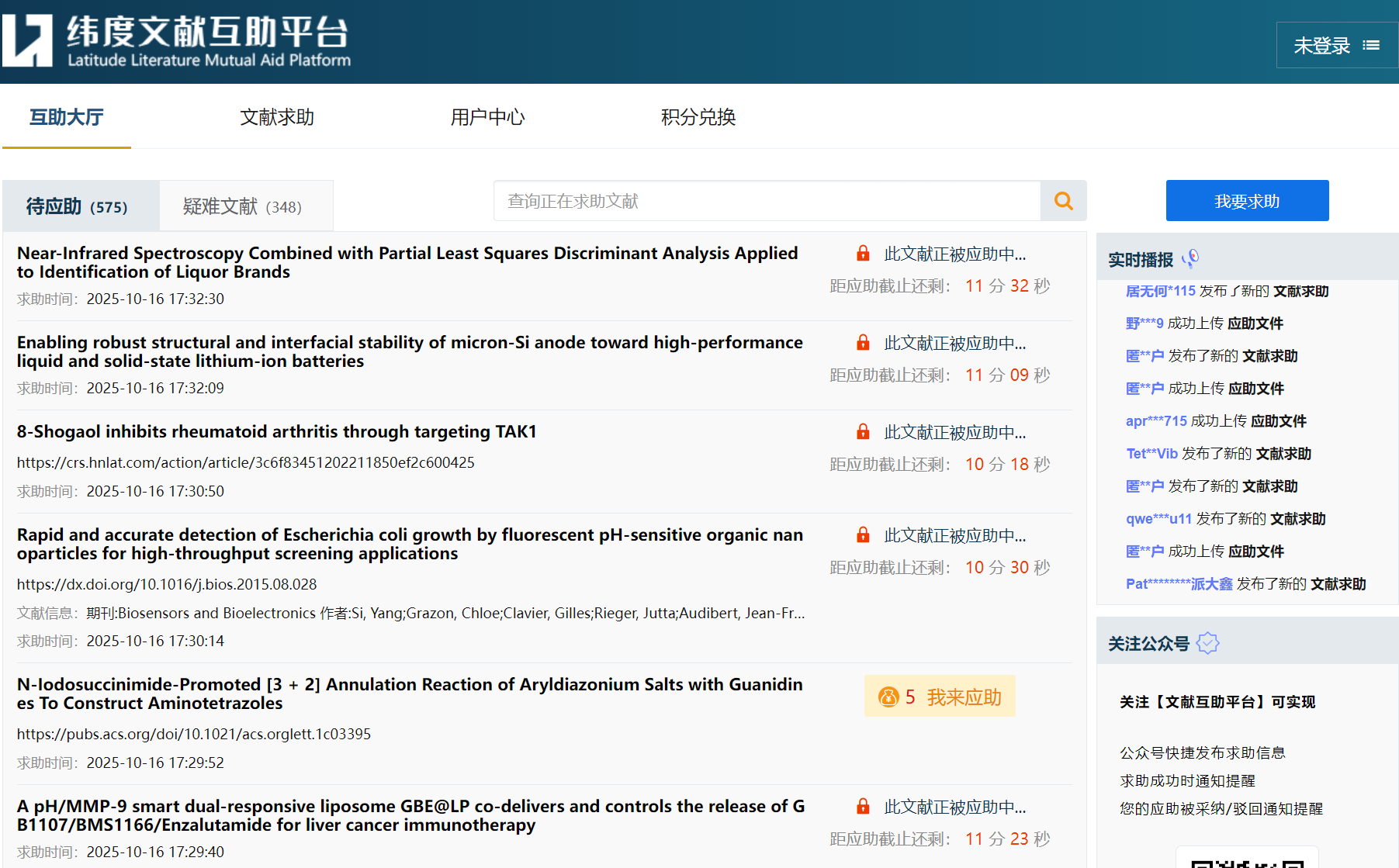Click the lock icon on micron-Si anode entry
Screen dimensions: 1399x868
pos(863,343)
